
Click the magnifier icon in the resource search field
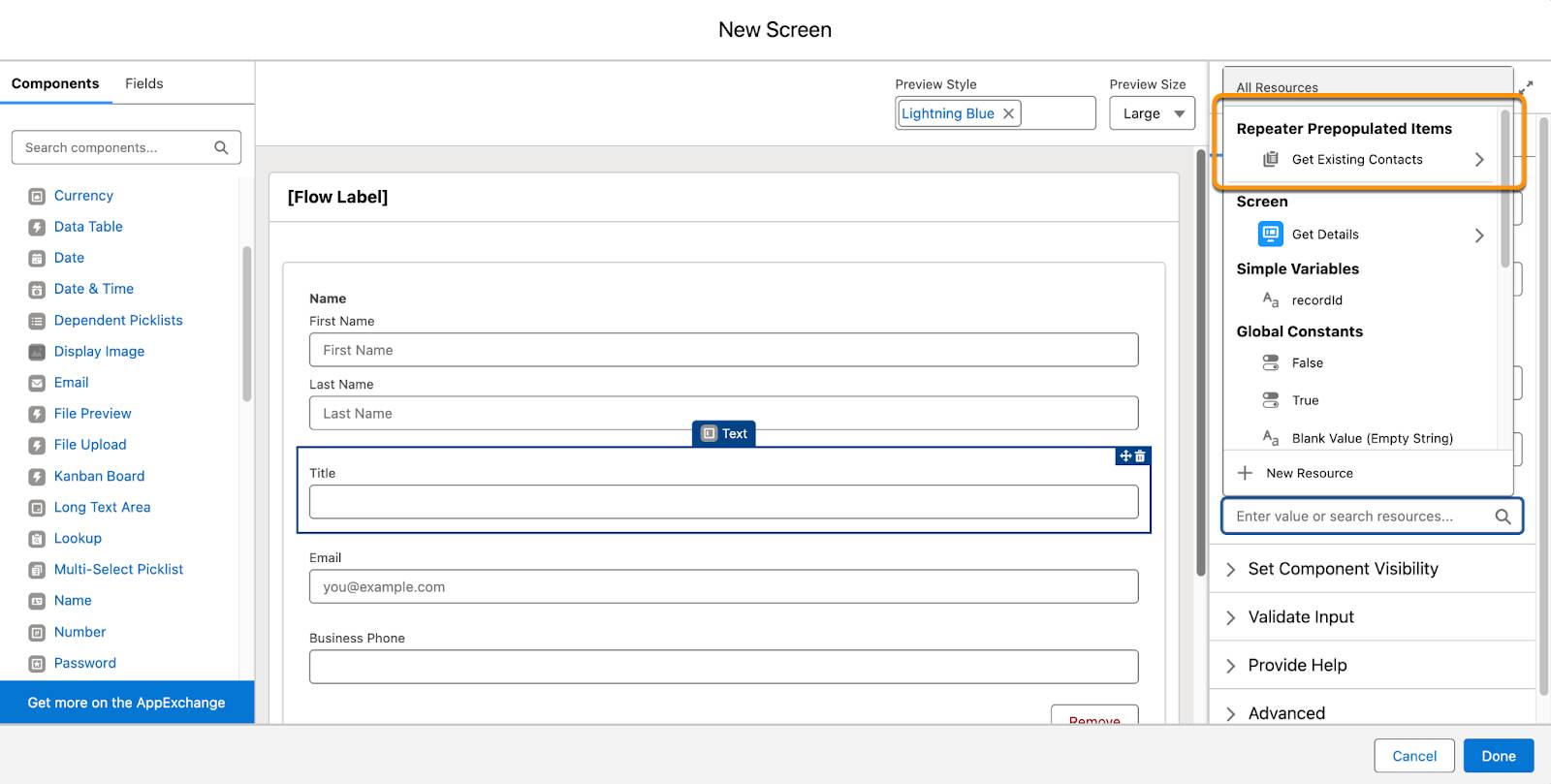tap(1503, 517)
